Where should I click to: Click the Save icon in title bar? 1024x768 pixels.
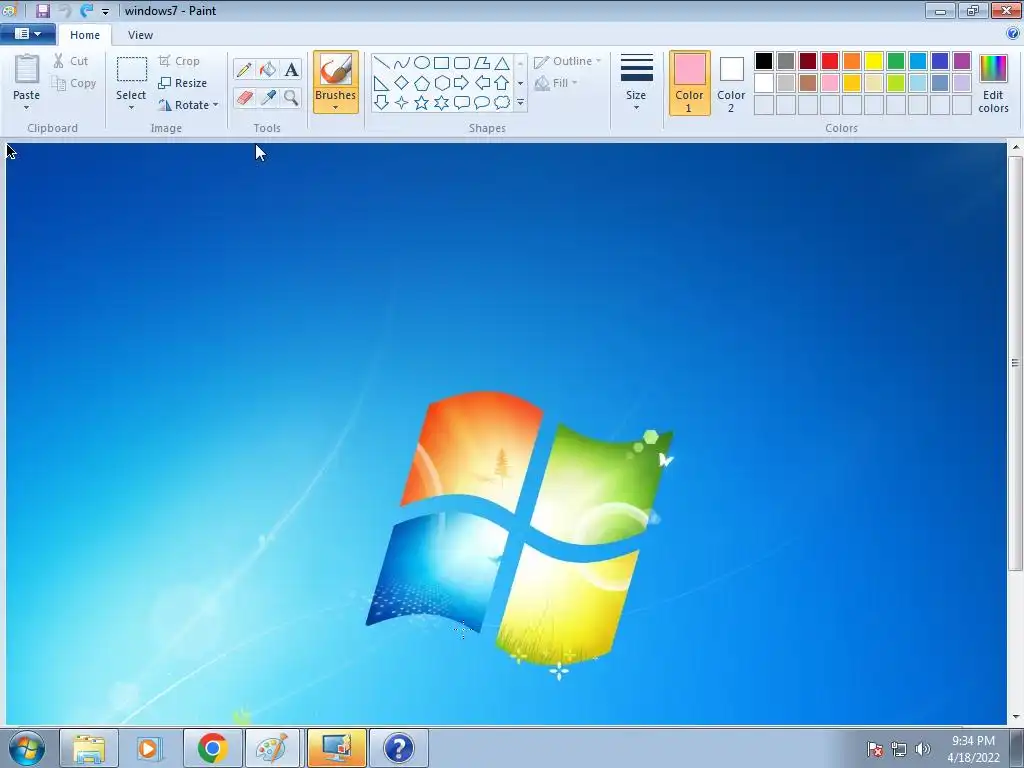tap(42, 10)
